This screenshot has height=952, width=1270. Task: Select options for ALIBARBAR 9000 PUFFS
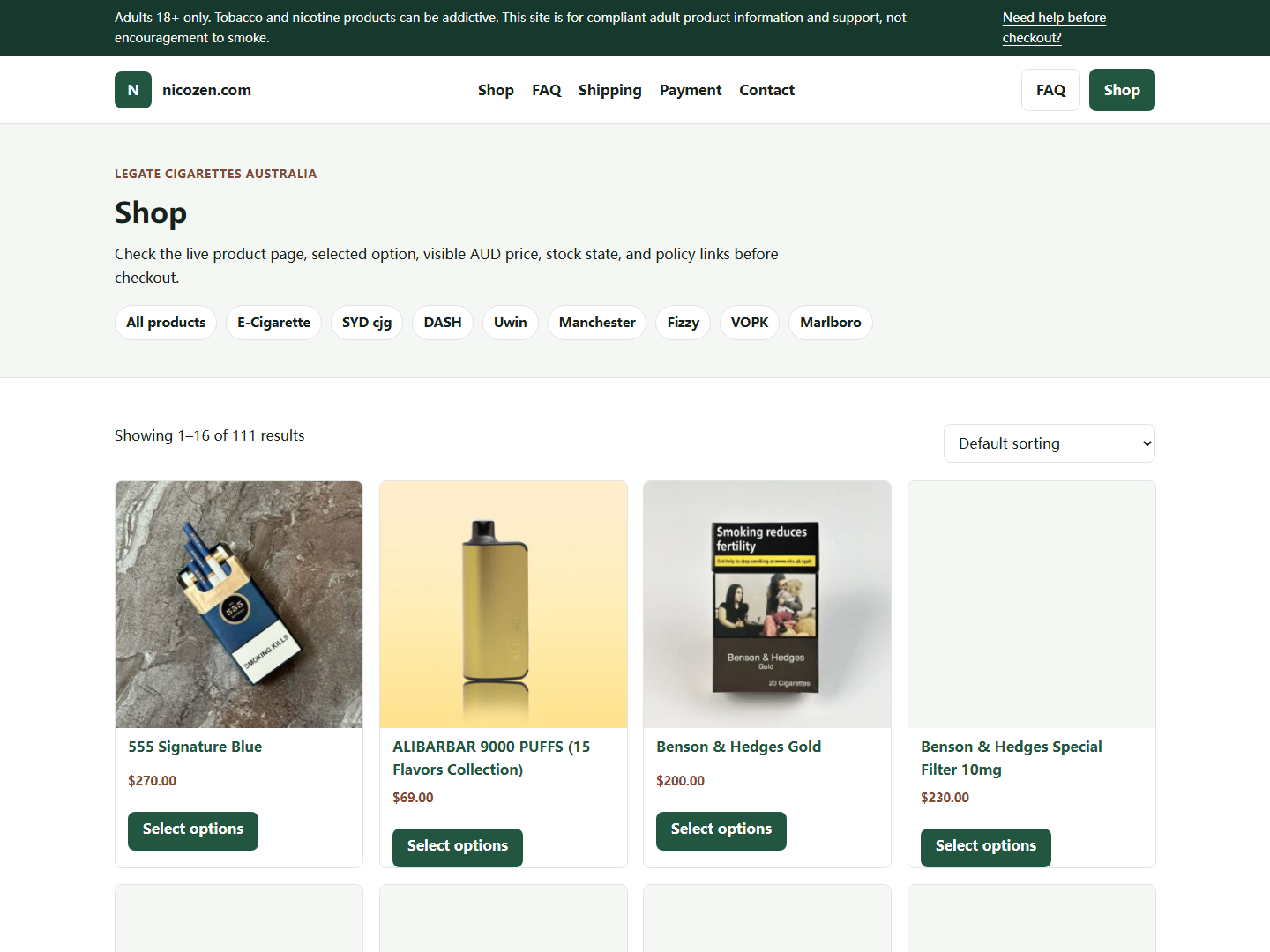[458, 847]
